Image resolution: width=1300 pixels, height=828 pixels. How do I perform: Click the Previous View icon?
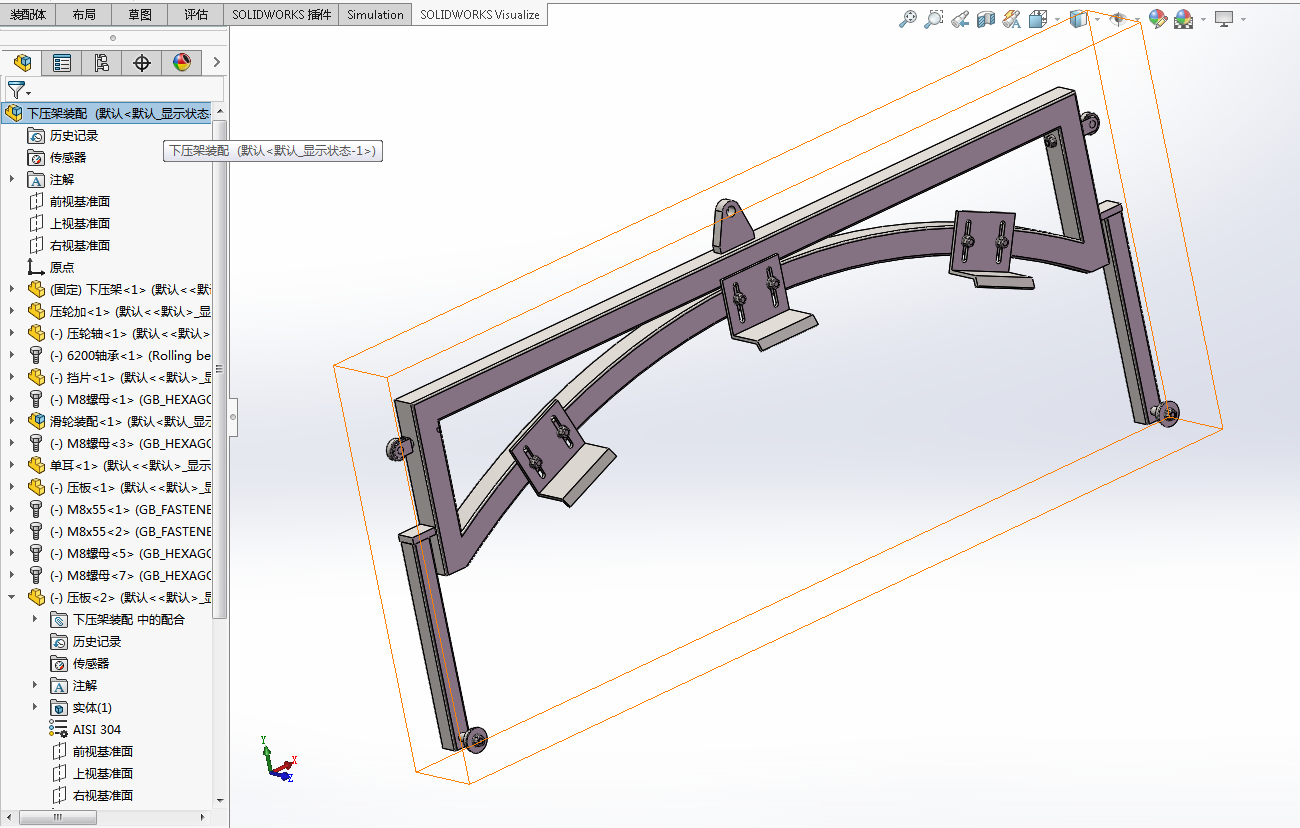pyautogui.click(x=960, y=18)
